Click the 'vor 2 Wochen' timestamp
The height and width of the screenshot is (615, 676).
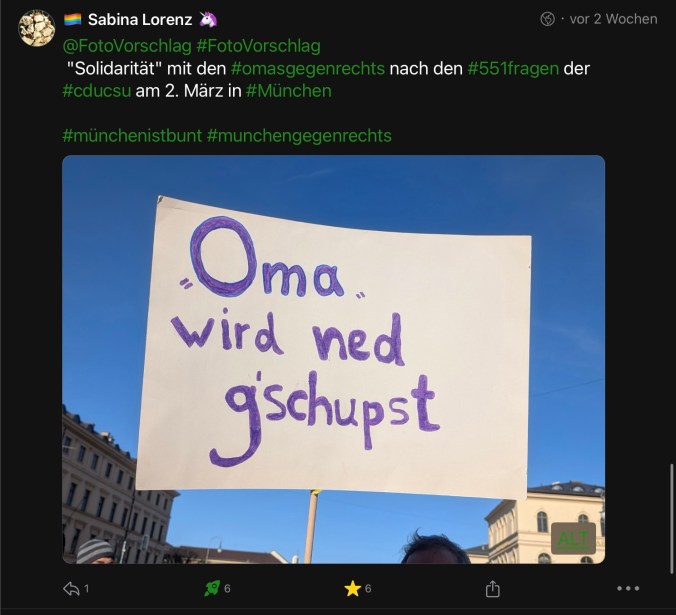coord(613,19)
